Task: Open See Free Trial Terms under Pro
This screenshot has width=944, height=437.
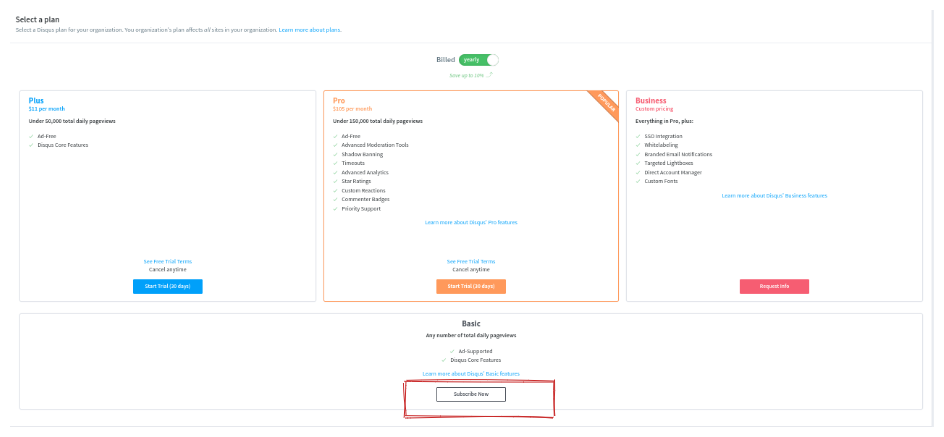Action: (x=471, y=261)
